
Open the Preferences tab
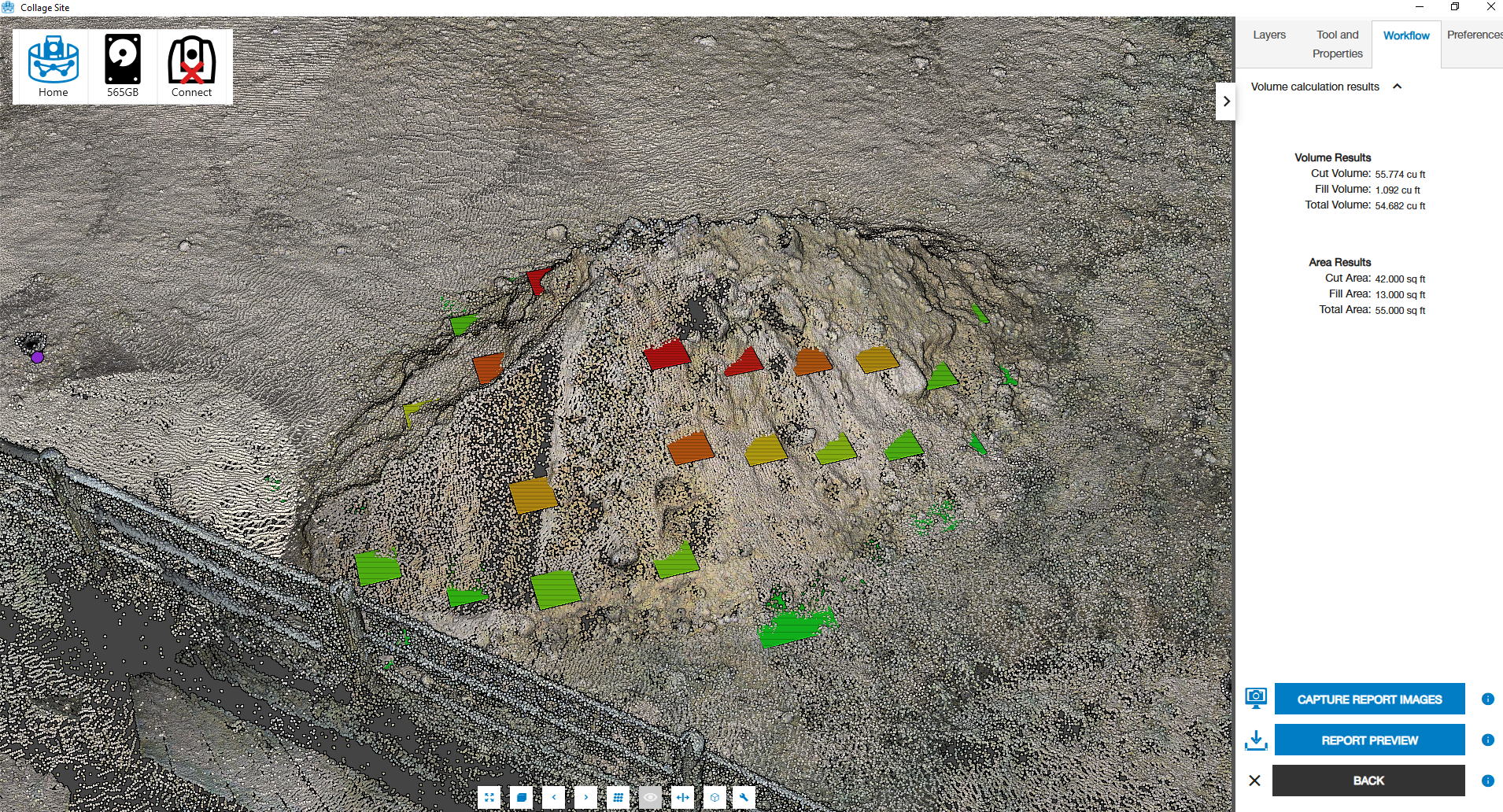pyautogui.click(x=1474, y=35)
